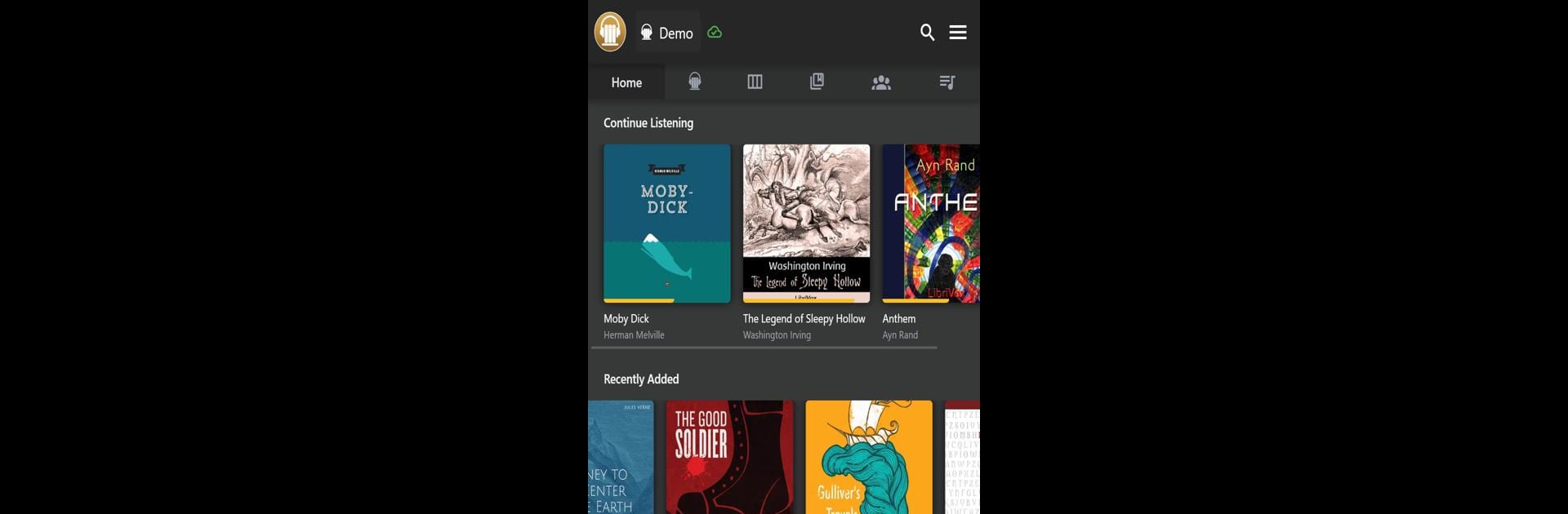Viewport: 1568px width, 514px height.
Task: Click The Legend of Sleepy Hollow title
Action: coord(804,319)
